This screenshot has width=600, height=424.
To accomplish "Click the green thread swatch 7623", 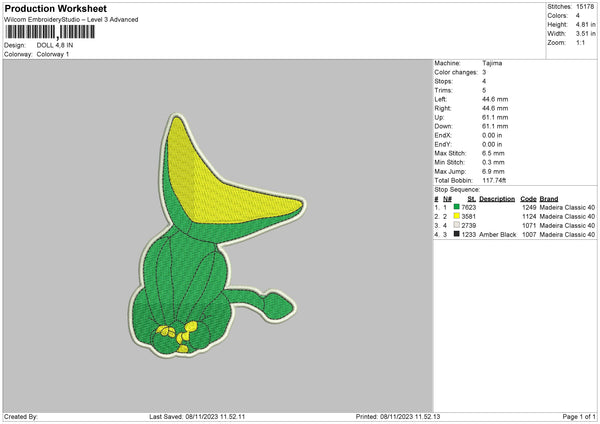I will [456, 207].
